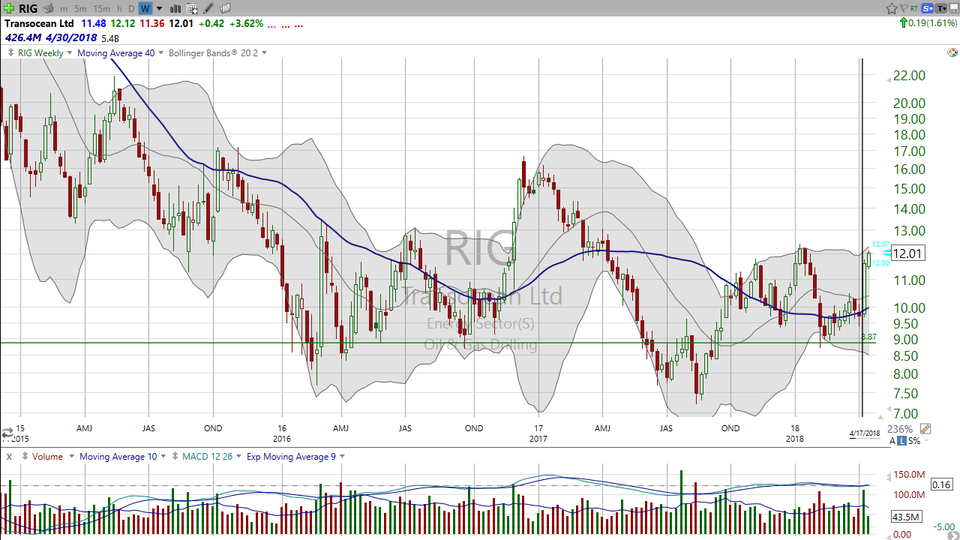
Task: Open the timeframe dropdown arrow
Action: [x=159, y=9]
